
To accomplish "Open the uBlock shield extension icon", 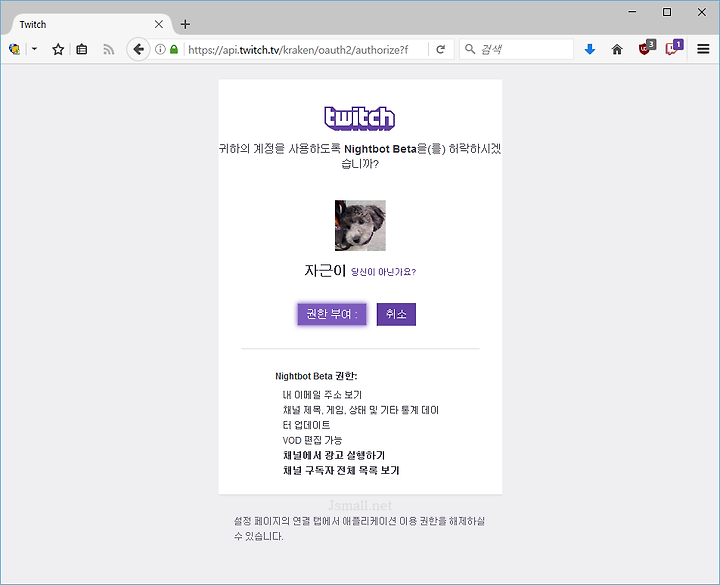I will (x=647, y=47).
